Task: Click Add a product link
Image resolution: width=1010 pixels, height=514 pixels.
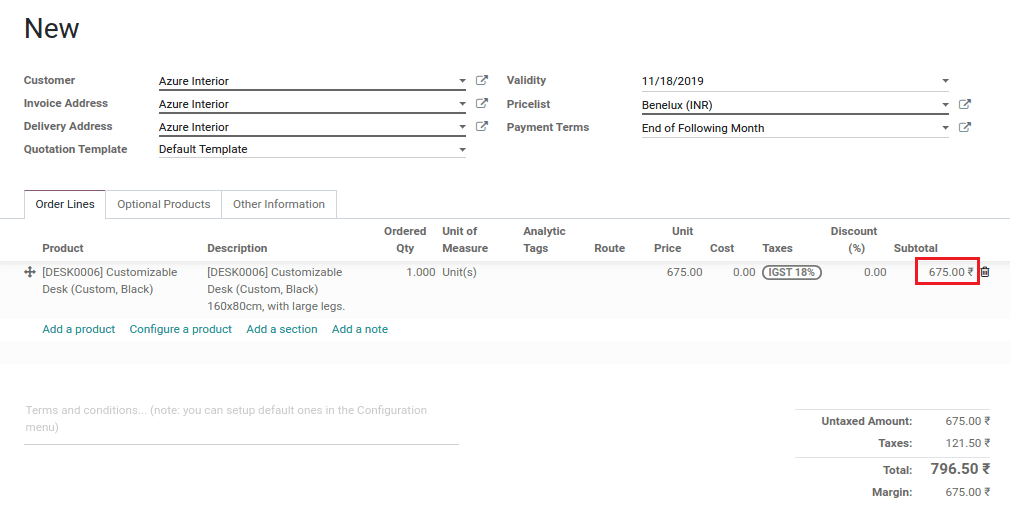Action: pos(79,329)
